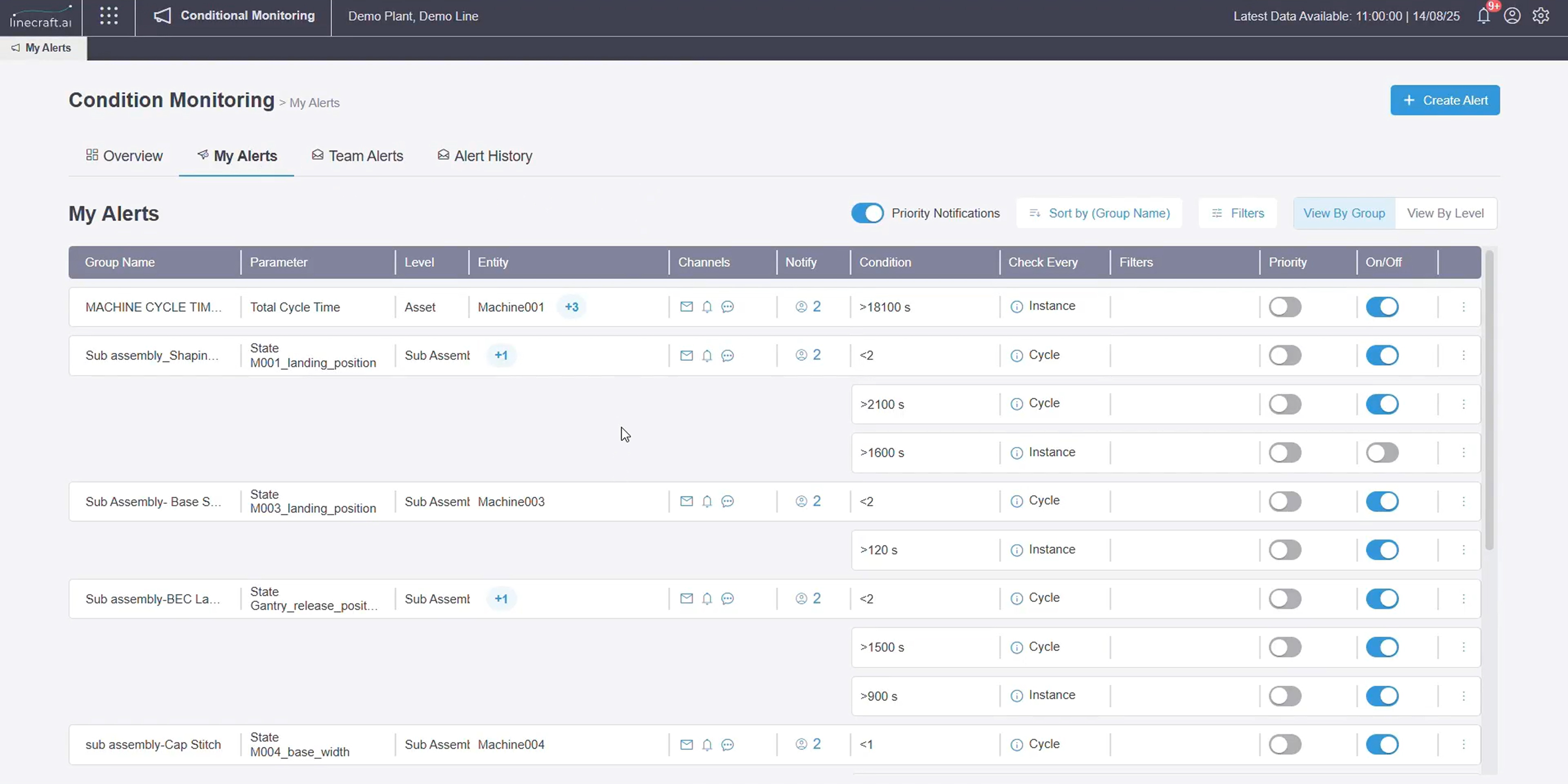Open the settings gear icon
The image size is (1568, 784).
click(1541, 16)
